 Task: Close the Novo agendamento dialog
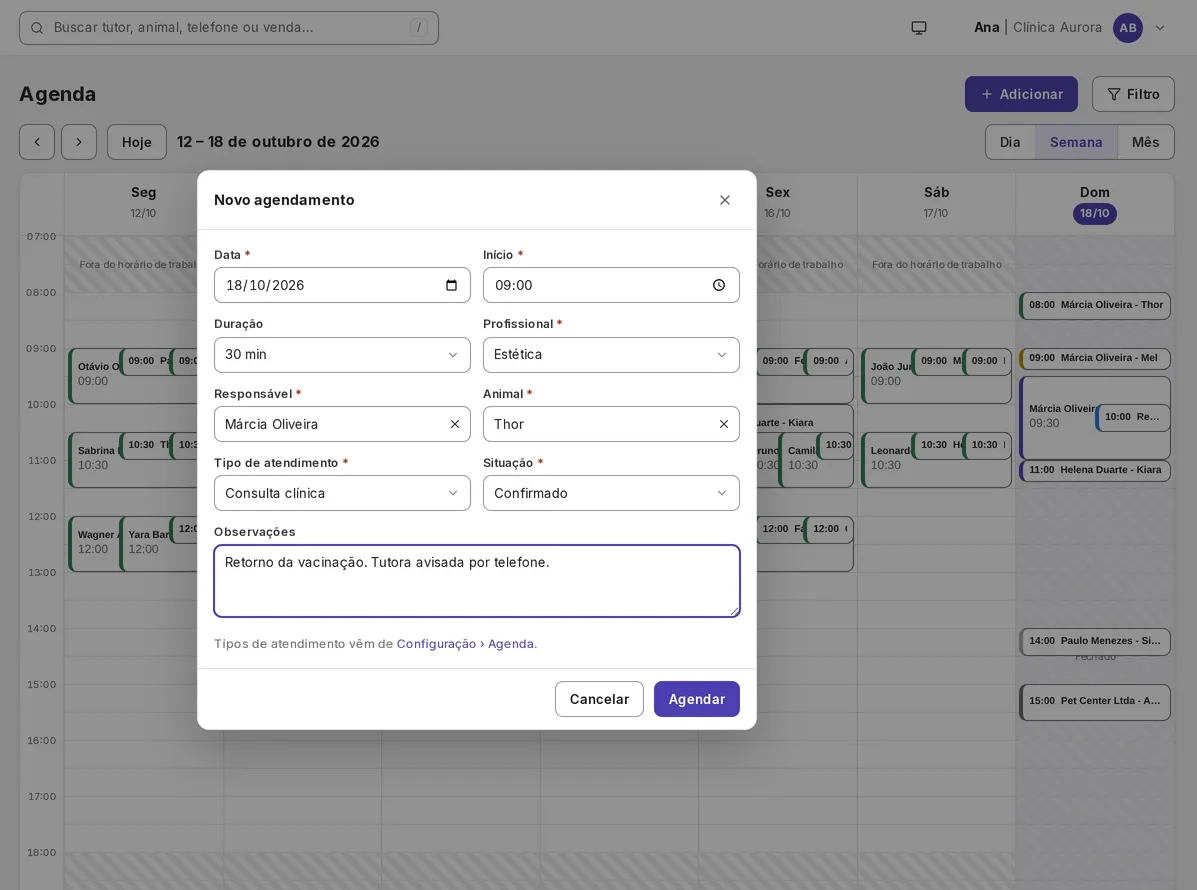[x=724, y=200]
